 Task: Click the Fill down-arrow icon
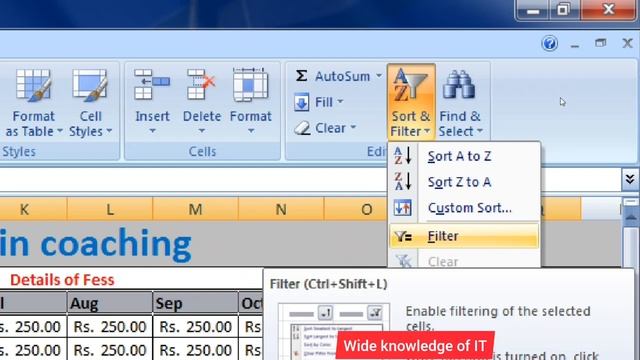(302, 102)
